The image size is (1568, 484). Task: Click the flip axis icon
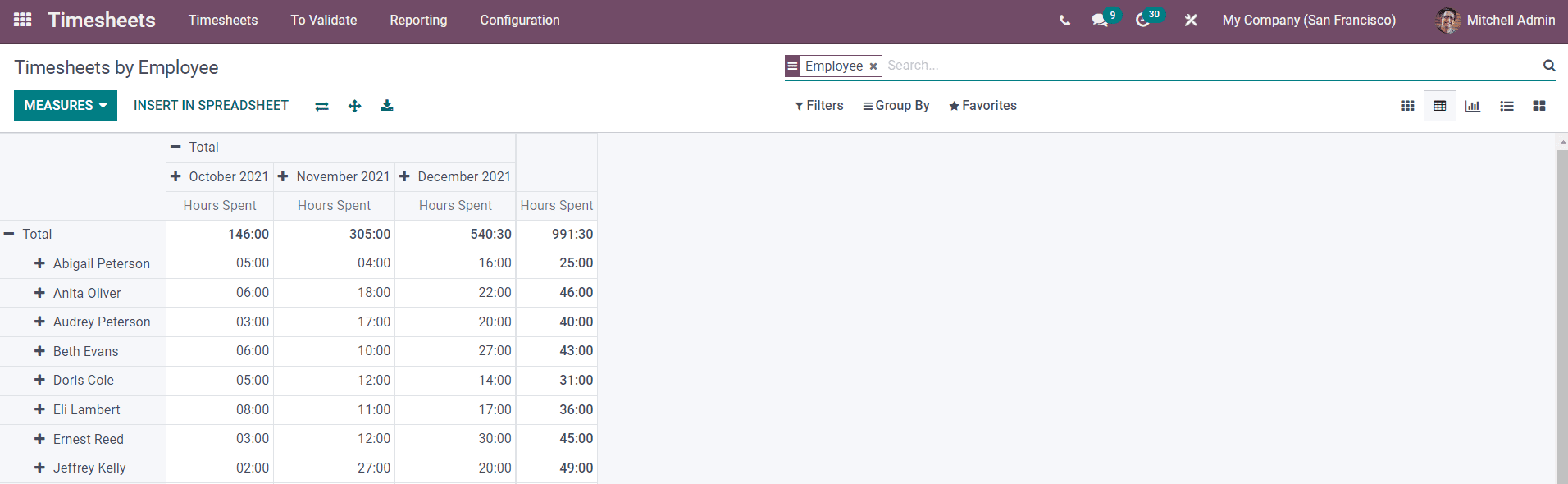[321, 106]
